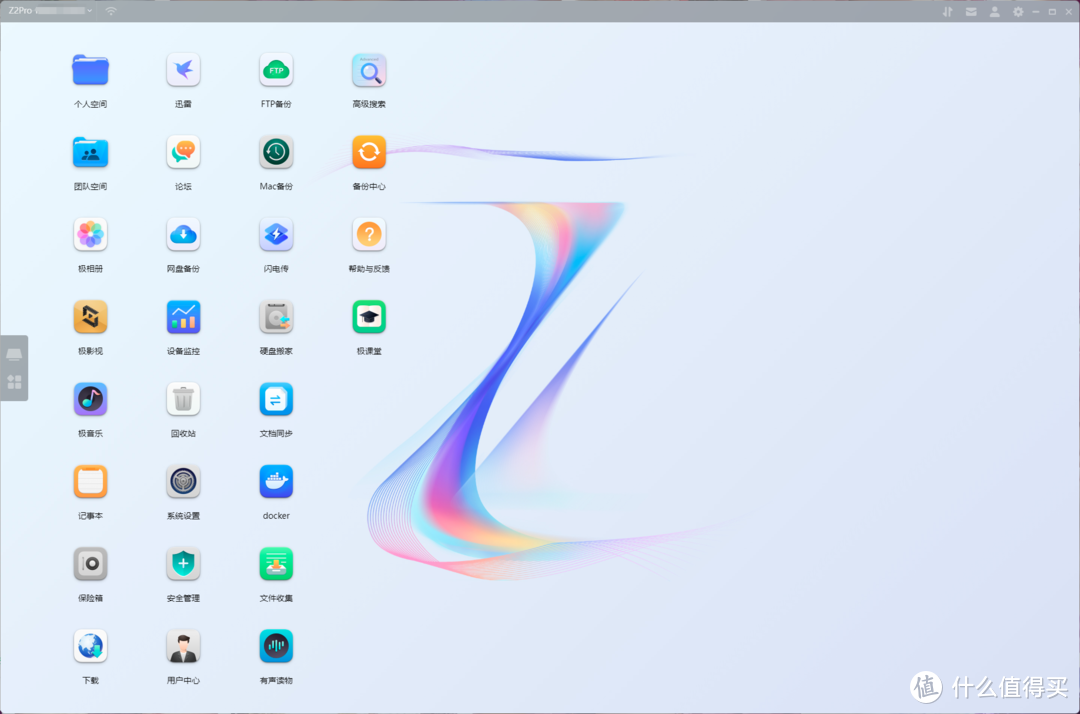Open 有声读物 audiobook app

(x=276, y=646)
